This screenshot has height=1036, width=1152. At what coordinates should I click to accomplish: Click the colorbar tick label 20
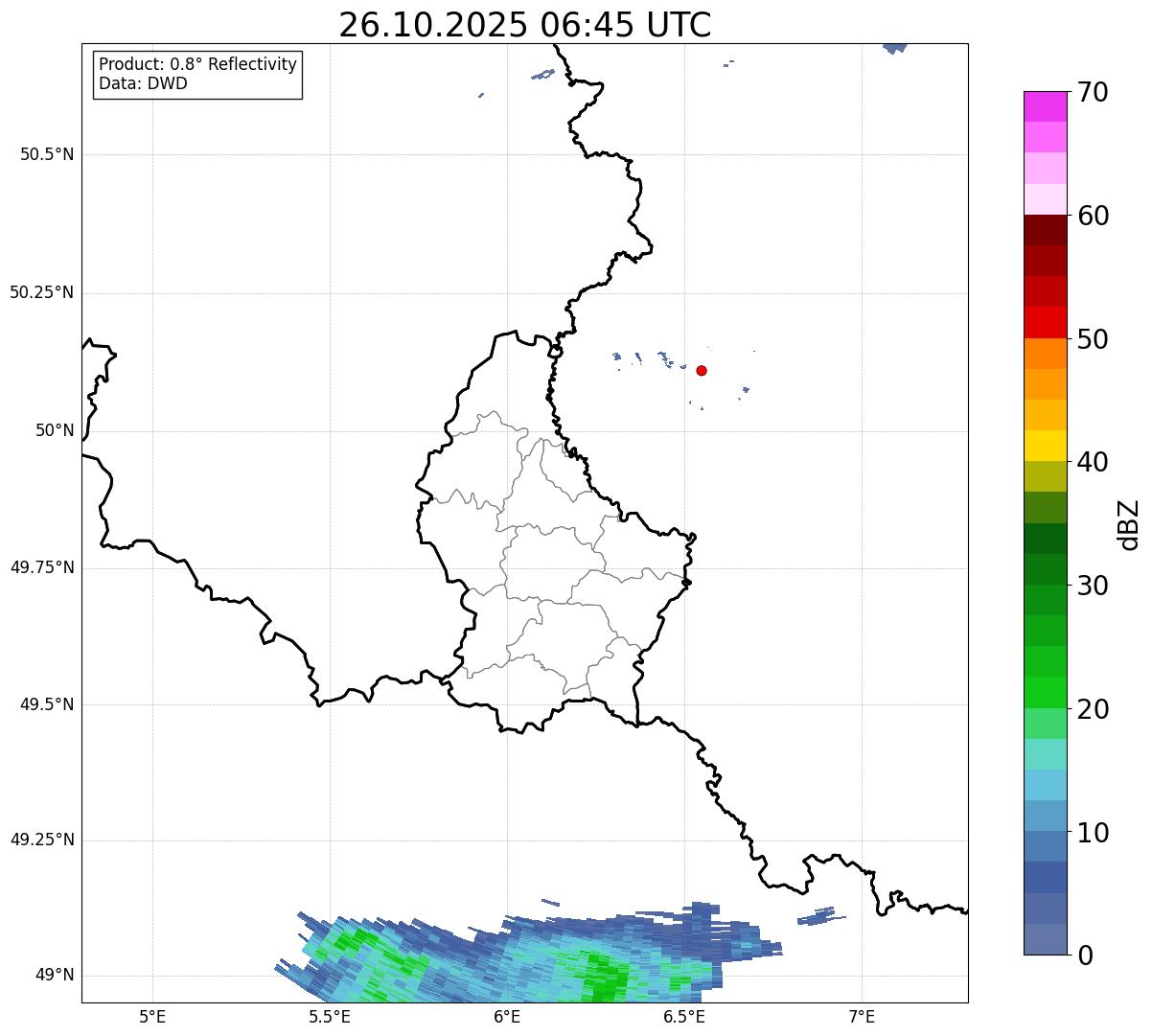[1093, 708]
